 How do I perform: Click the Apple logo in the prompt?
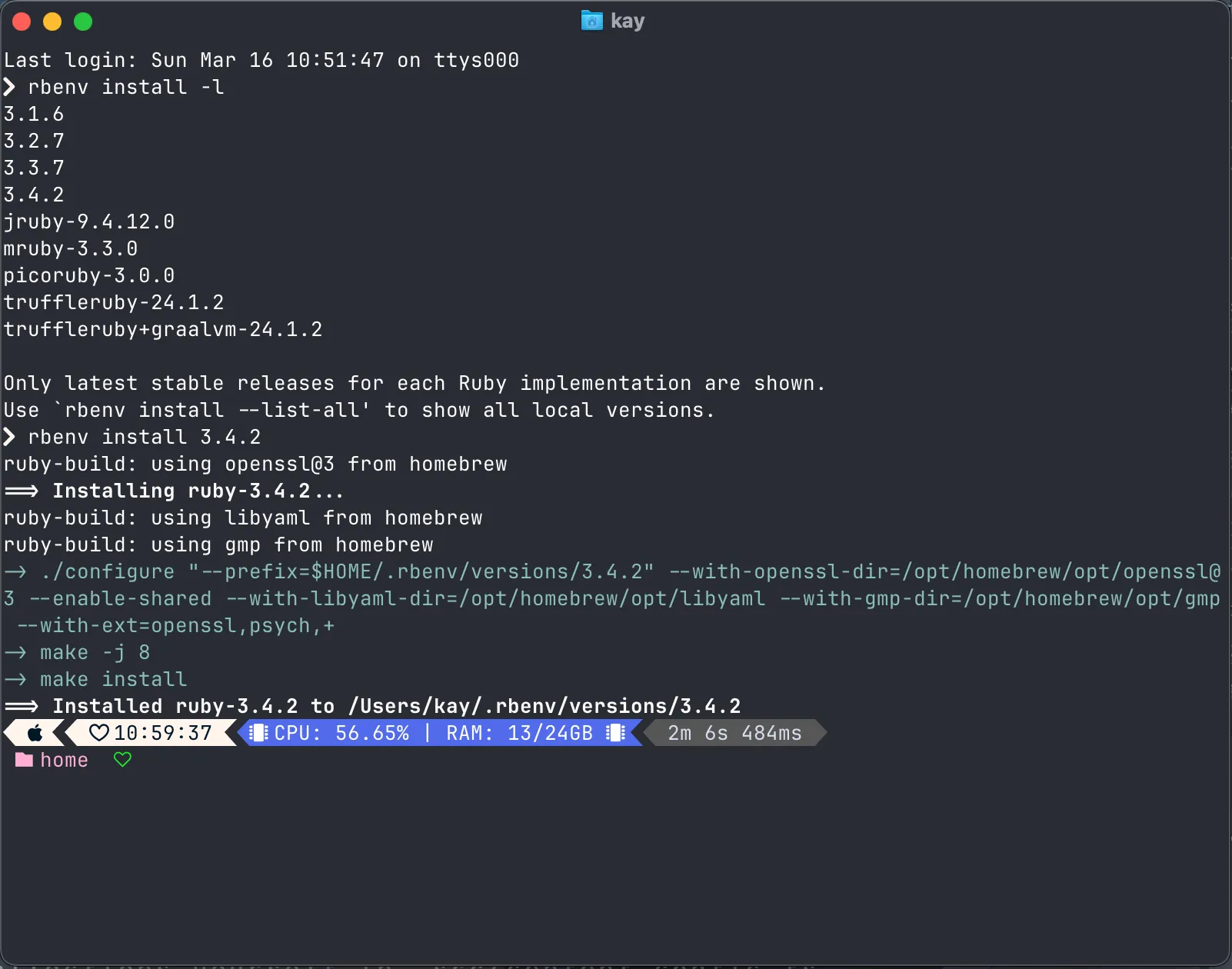coord(35,733)
